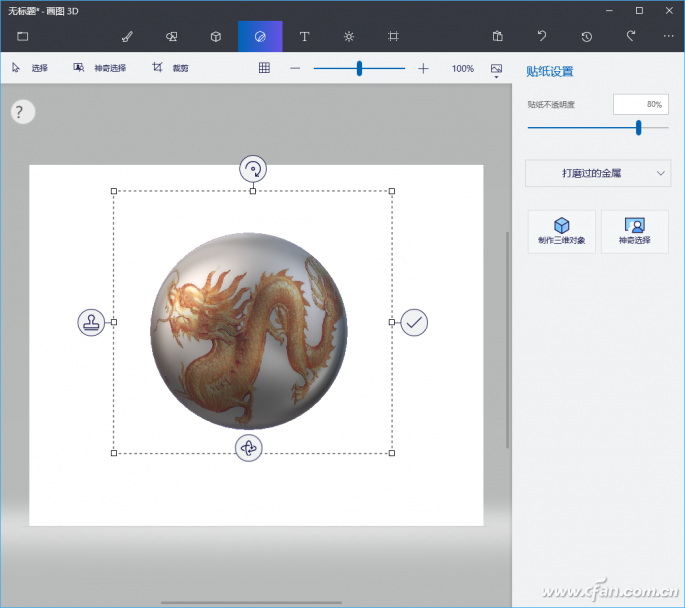This screenshot has width=685, height=608.
Task: Select the Stickers tab
Action: (260, 36)
